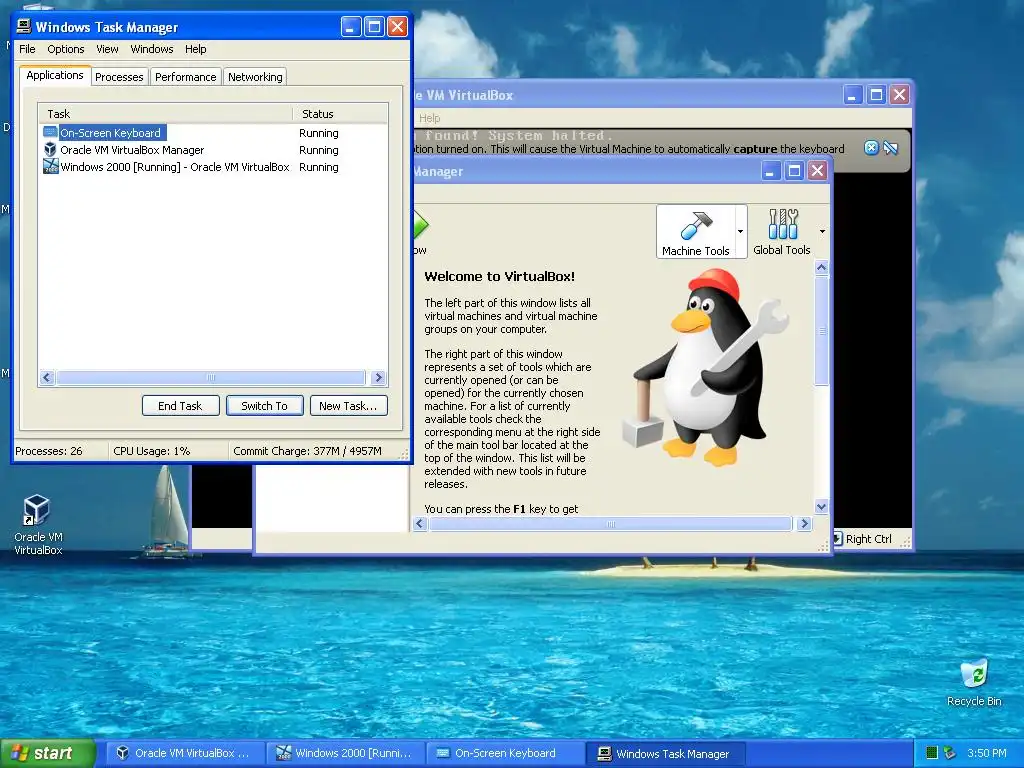This screenshot has height=768, width=1024.
Task: Open the Windows menu in Task Manager
Action: tap(152, 49)
